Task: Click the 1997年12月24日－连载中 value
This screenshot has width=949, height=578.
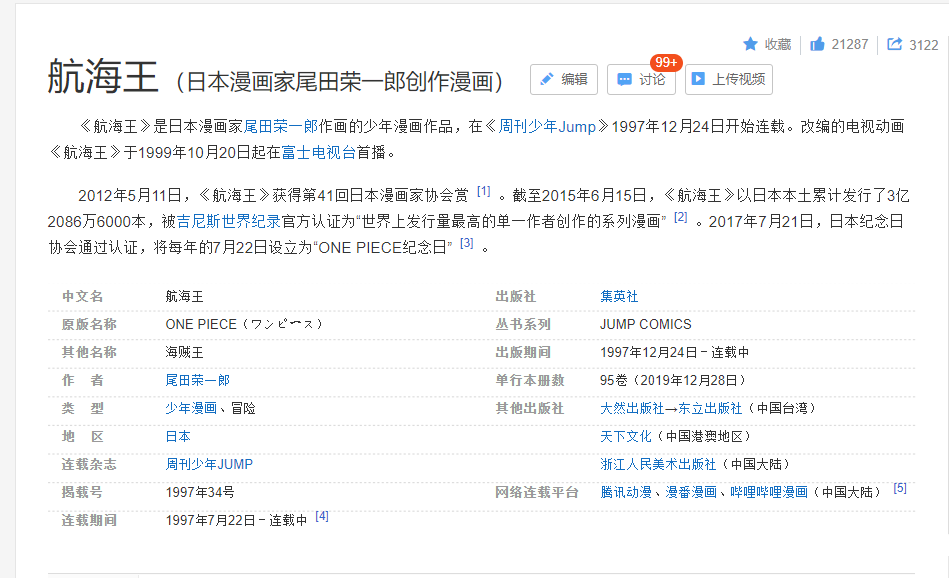Action: point(674,352)
